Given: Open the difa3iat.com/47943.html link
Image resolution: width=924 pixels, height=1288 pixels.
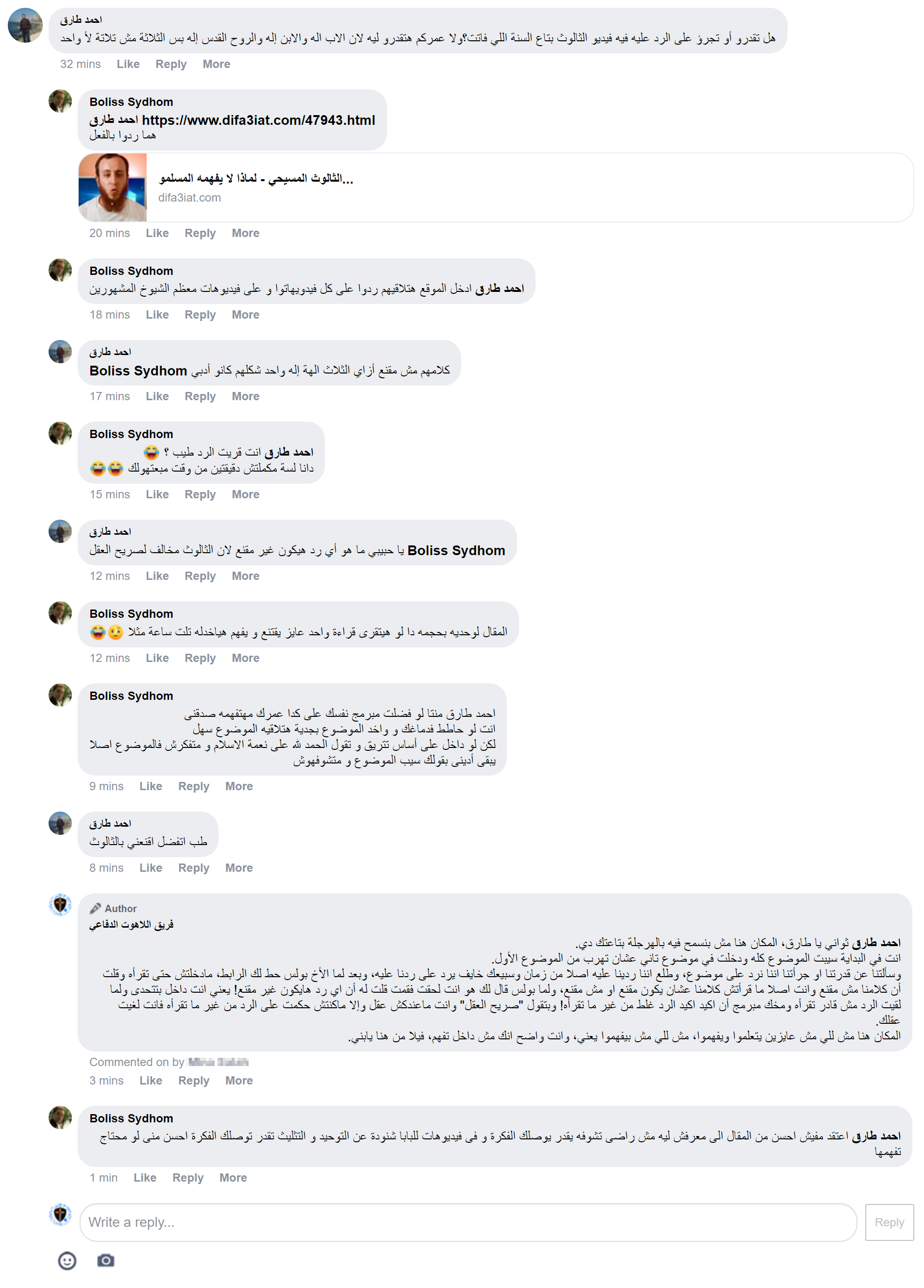Looking at the screenshot, I should (258, 120).
